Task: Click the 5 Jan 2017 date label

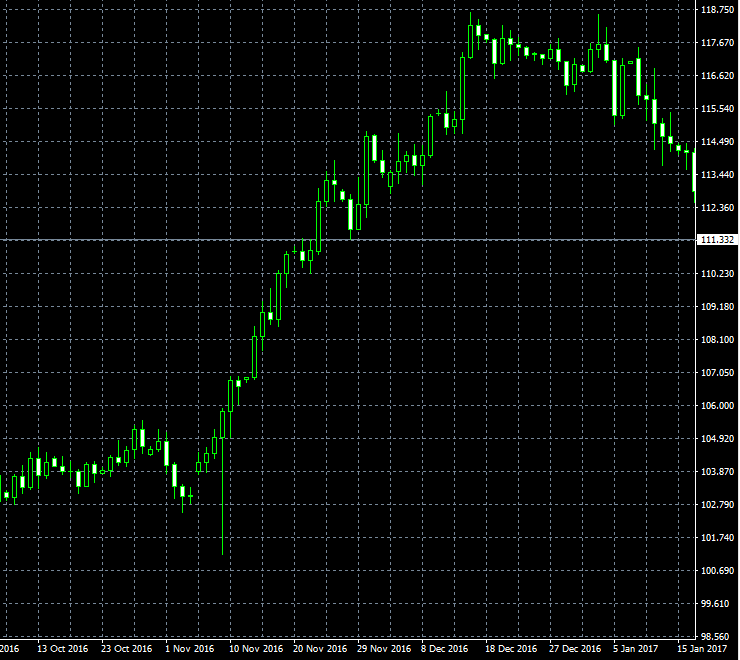Action: [636, 649]
